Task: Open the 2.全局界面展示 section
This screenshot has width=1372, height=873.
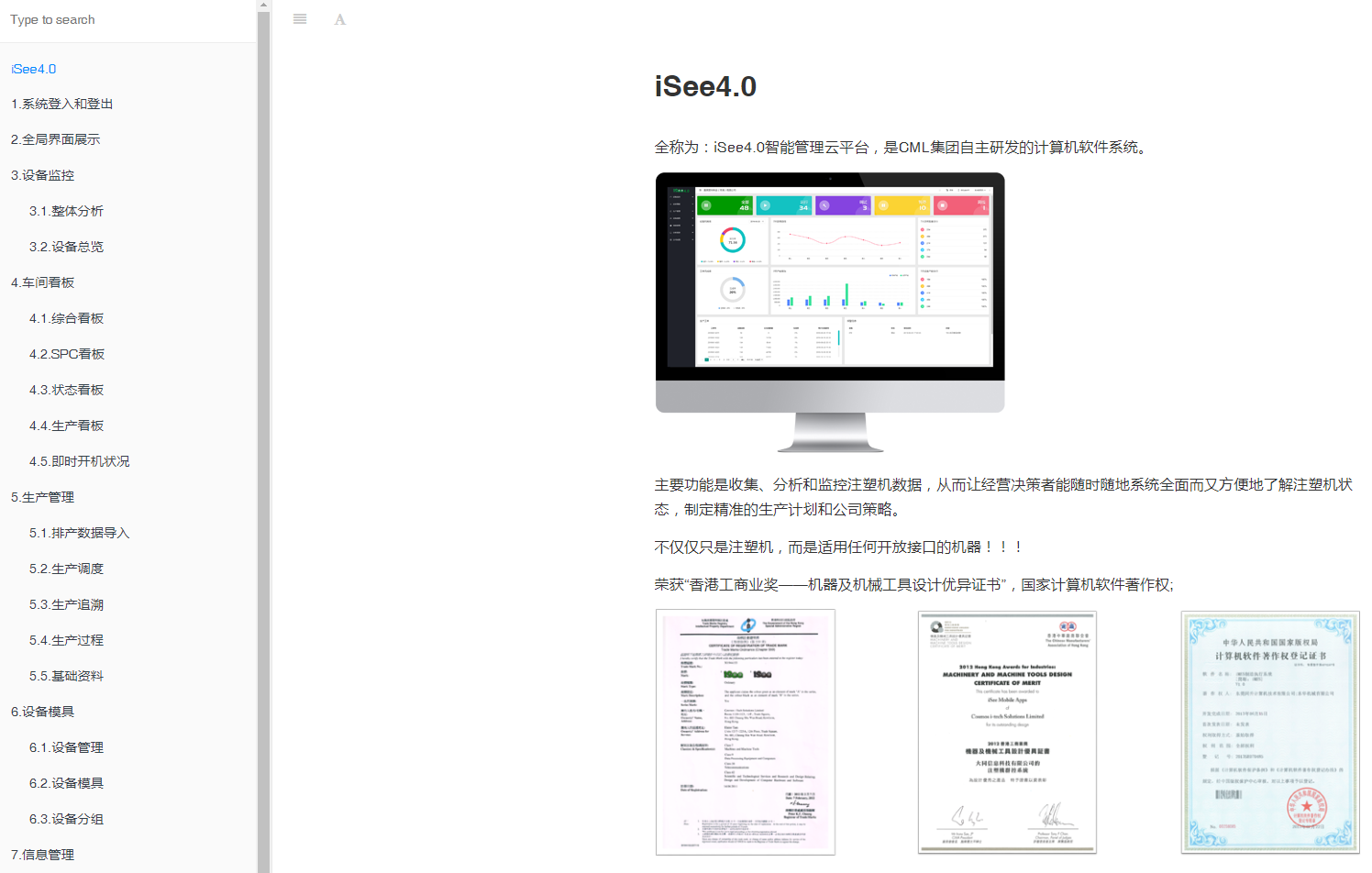Action: pos(56,139)
